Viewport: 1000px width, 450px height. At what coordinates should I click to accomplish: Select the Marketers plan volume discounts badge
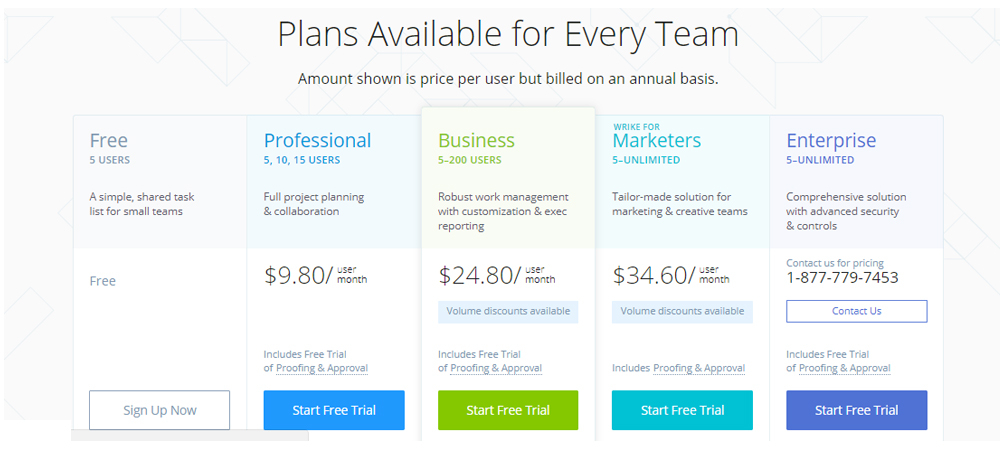pyautogui.click(x=682, y=312)
